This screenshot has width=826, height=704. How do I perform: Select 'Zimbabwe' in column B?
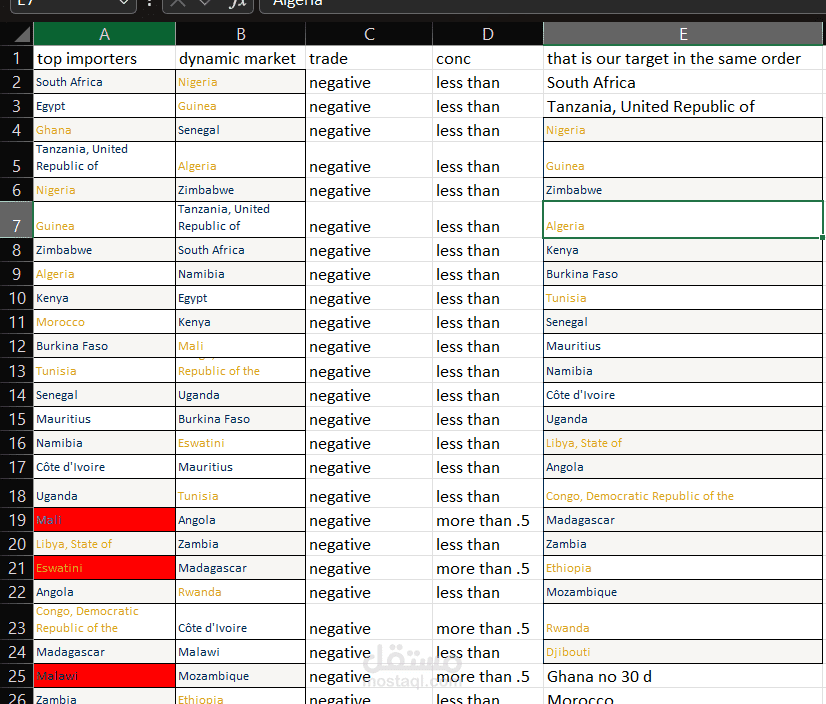tap(241, 190)
